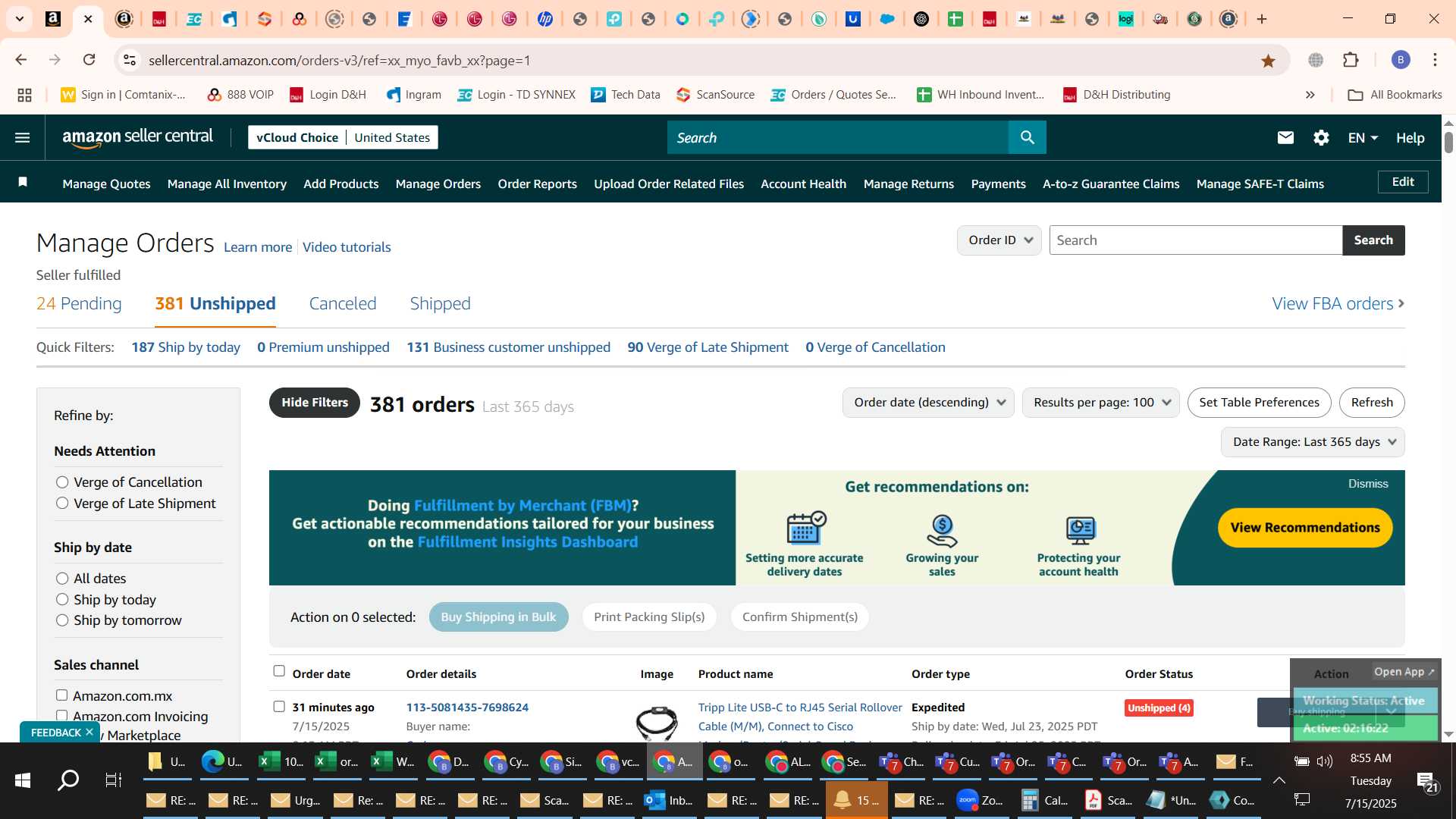Image resolution: width=1456 pixels, height=819 pixels.
Task: Open the Chrome extensions puzzle icon
Action: point(1351,60)
